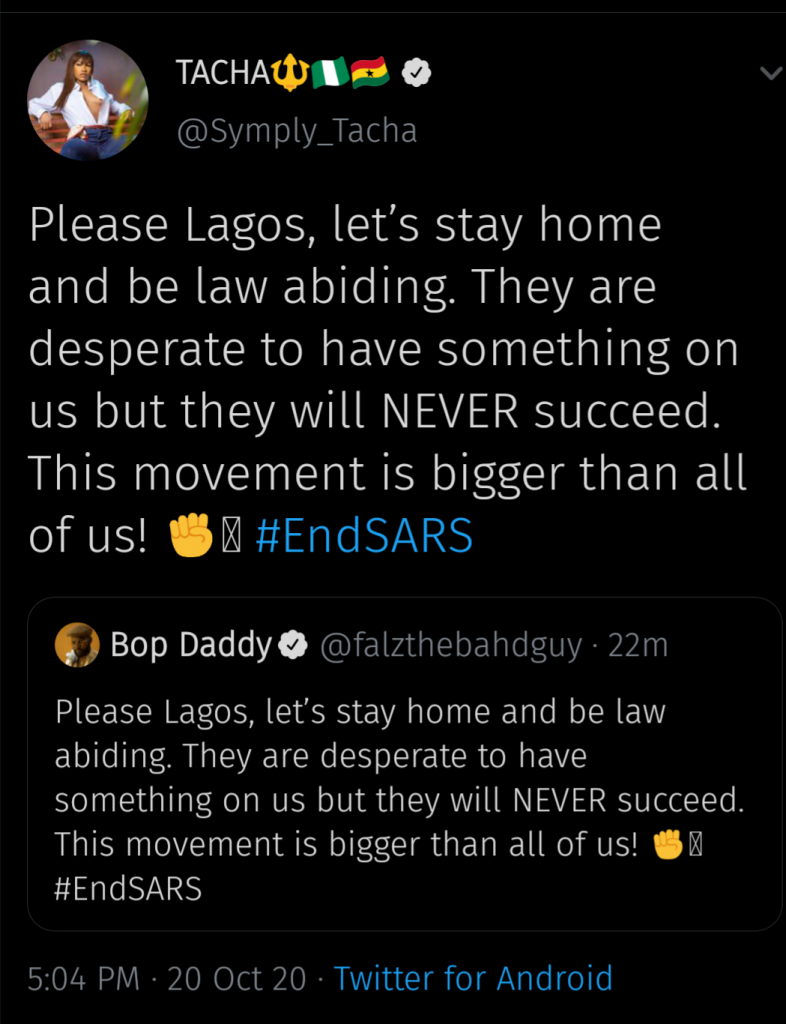Open the Bop Daddy display name

pyautogui.click(x=191, y=646)
